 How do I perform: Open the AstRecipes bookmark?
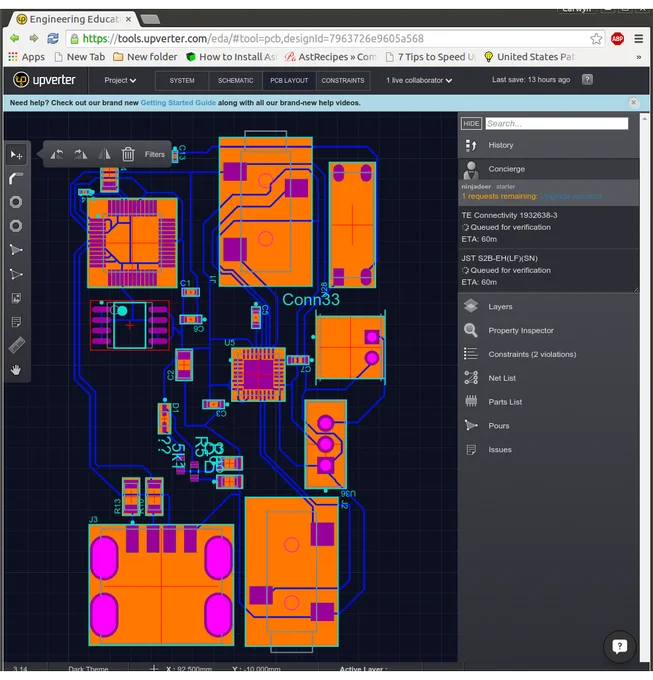click(330, 57)
